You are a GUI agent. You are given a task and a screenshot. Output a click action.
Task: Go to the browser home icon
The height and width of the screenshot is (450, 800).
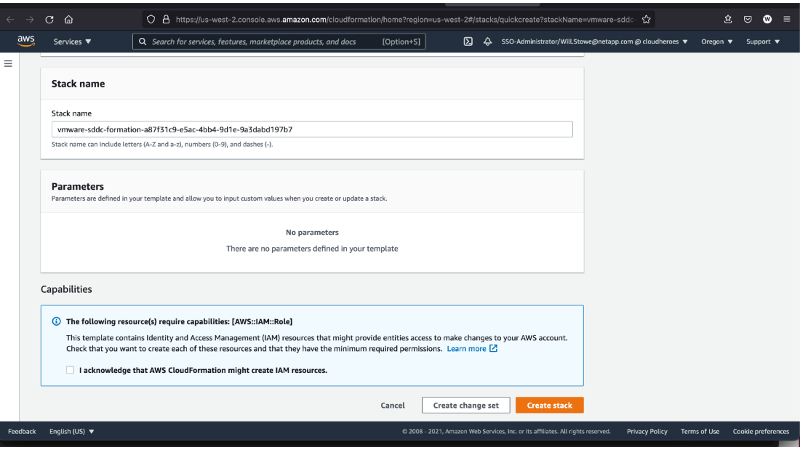coord(68,19)
